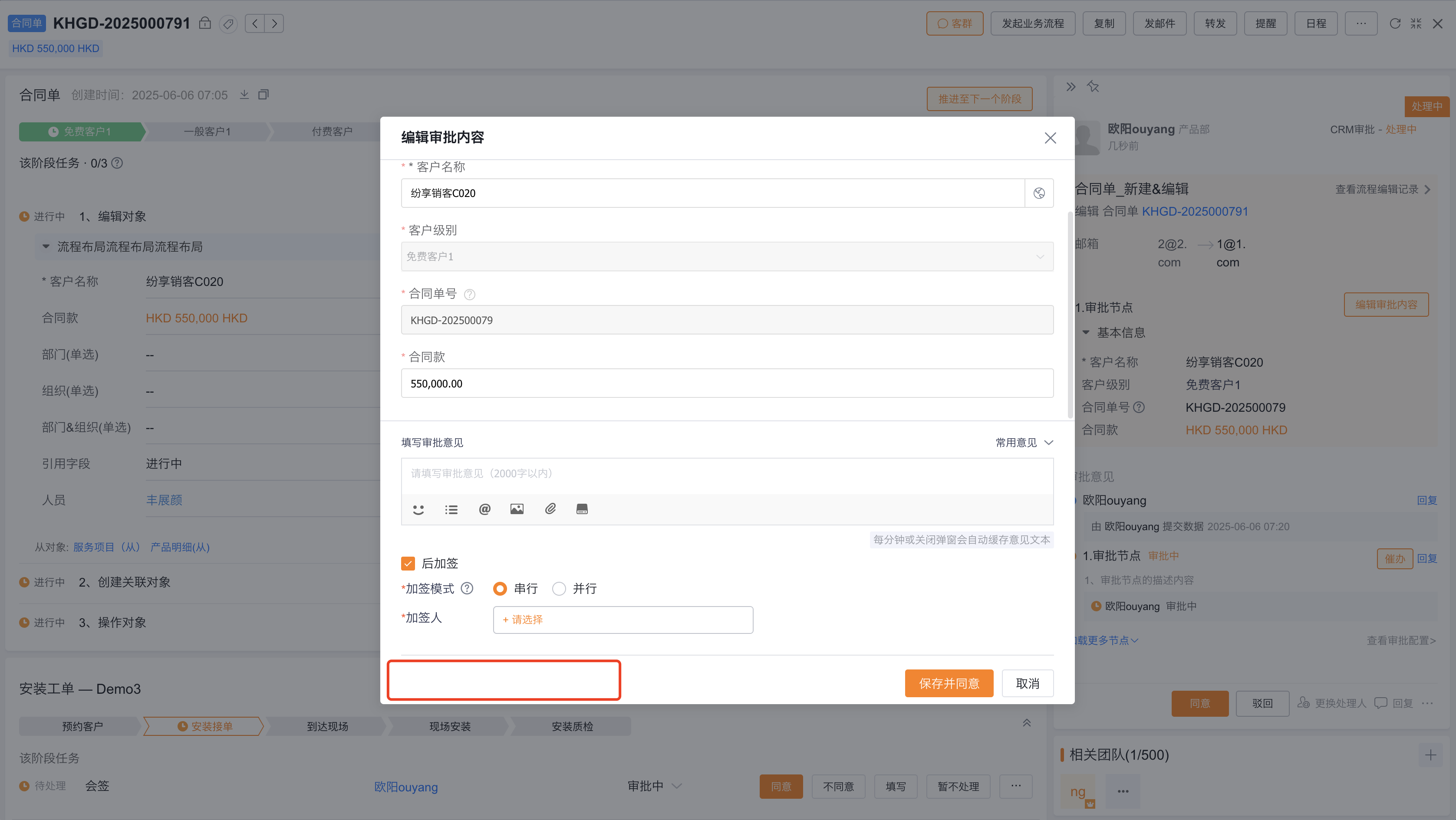Click the globe icon beside 客户名称 field
The image size is (1456, 820).
[x=1038, y=193]
